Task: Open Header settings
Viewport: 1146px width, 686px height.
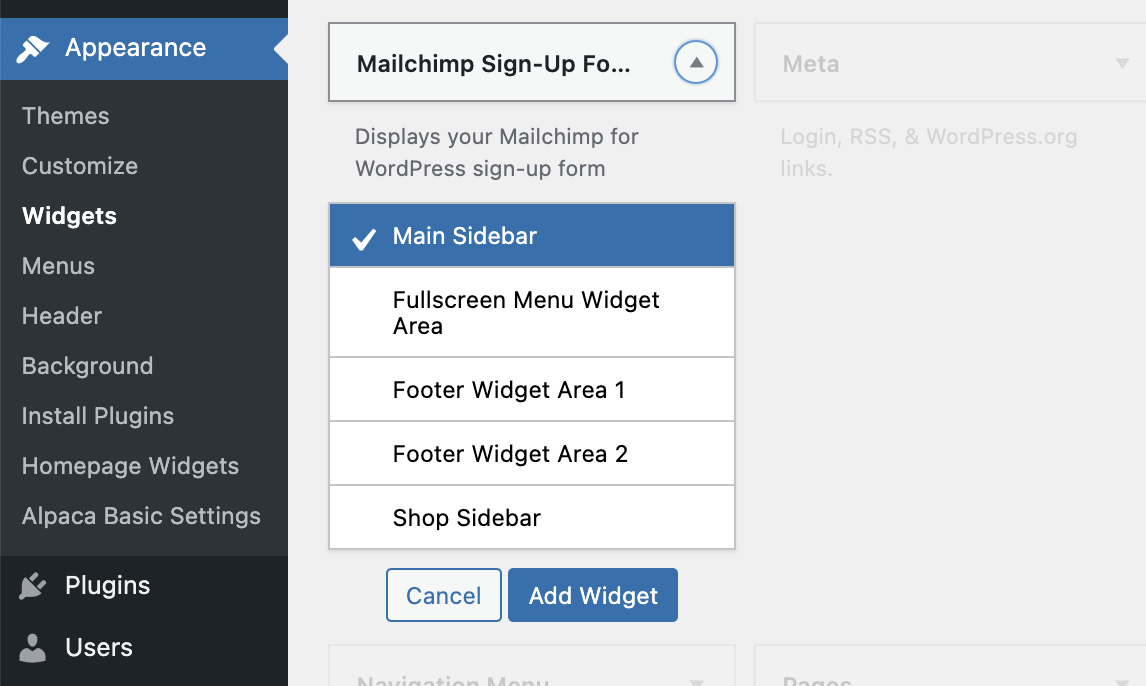Action: pyautogui.click(x=61, y=316)
